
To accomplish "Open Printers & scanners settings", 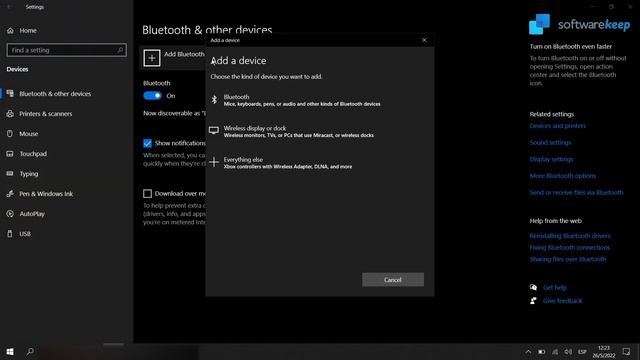I will (x=46, y=113).
